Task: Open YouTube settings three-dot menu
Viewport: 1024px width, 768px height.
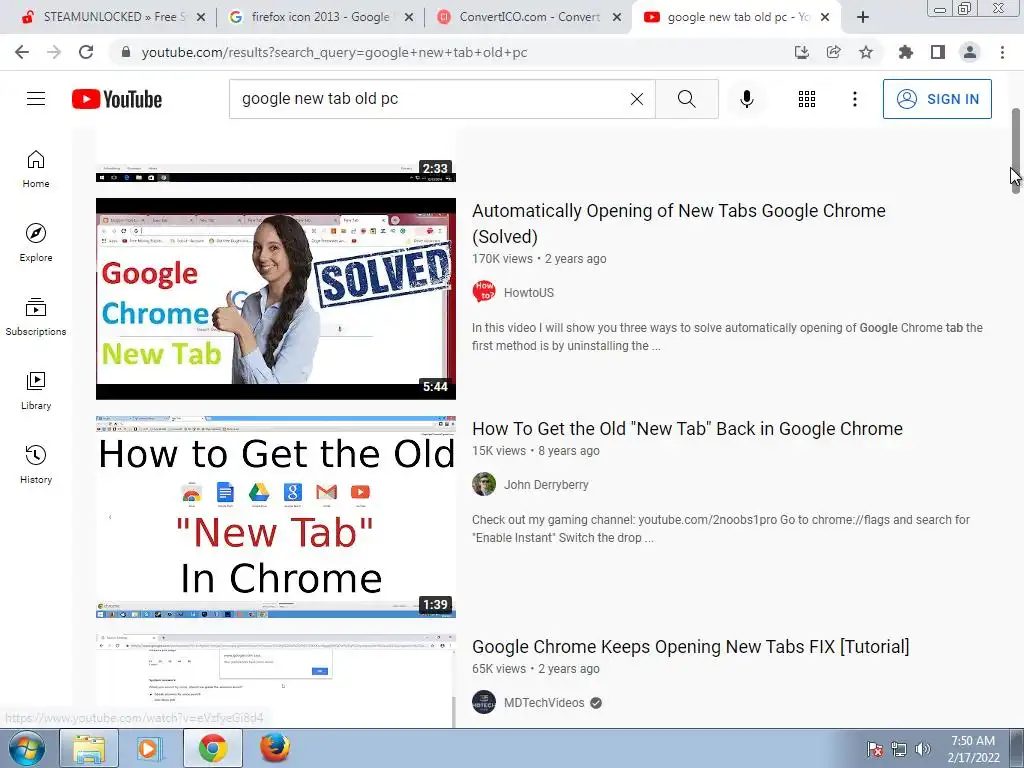Action: [854, 99]
